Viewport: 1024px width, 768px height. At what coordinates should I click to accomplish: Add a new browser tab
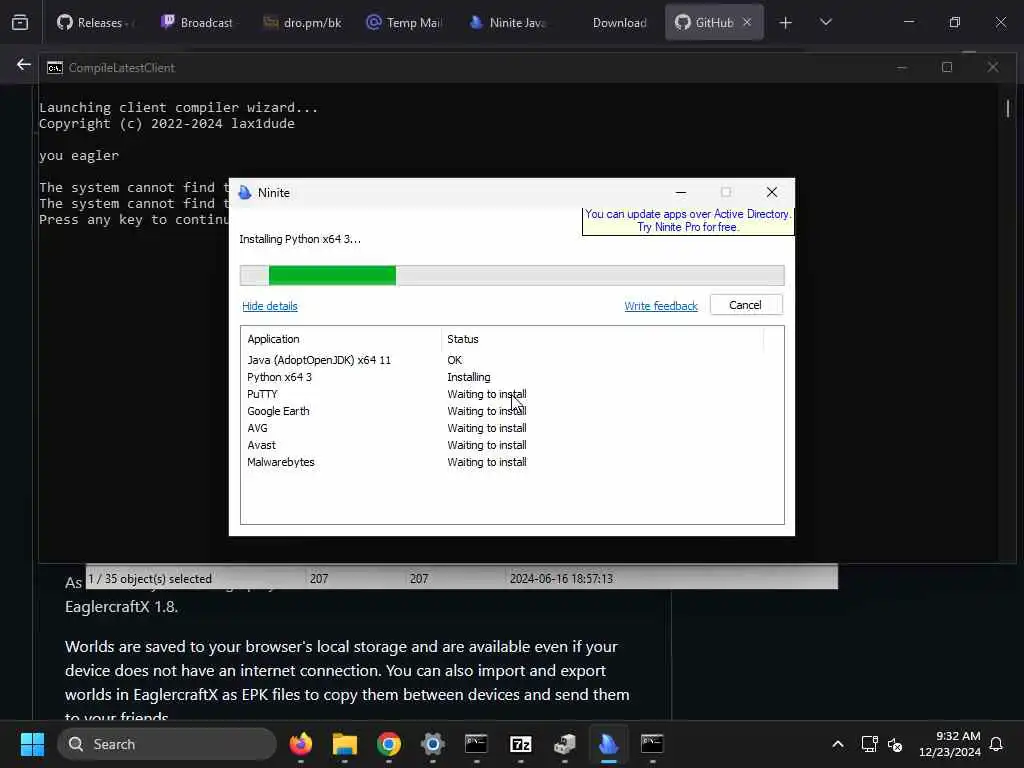pyautogui.click(x=786, y=22)
